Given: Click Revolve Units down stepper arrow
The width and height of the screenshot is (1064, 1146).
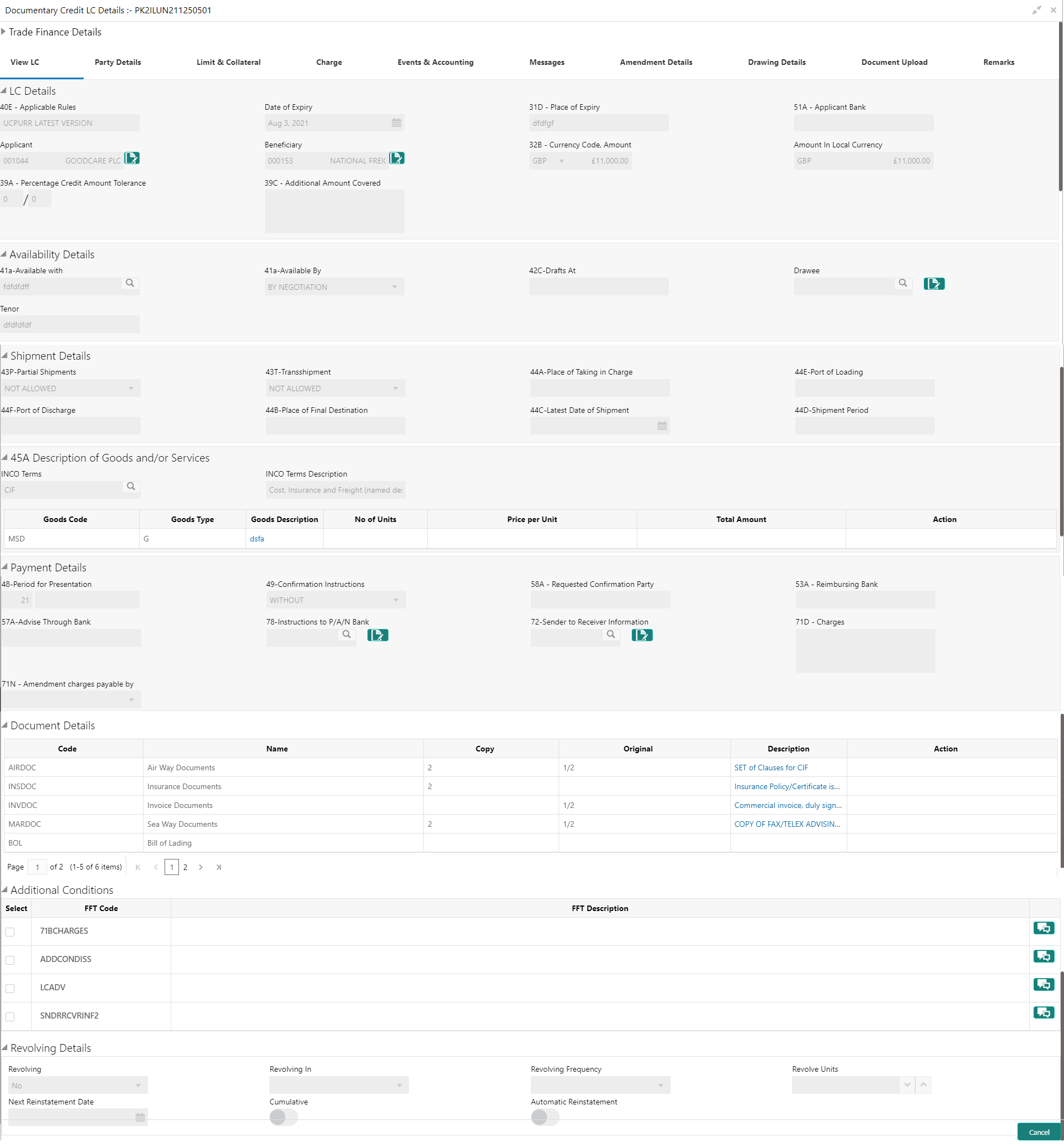Looking at the screenshot, I should tap(907, 1085).
